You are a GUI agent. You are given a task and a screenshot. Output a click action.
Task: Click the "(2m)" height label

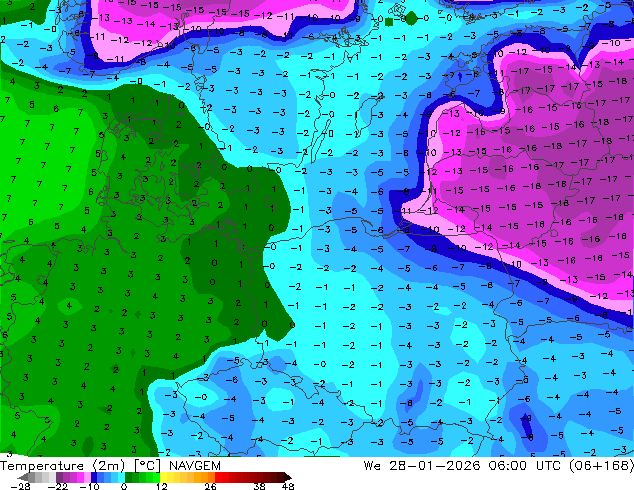click(109, 466)
